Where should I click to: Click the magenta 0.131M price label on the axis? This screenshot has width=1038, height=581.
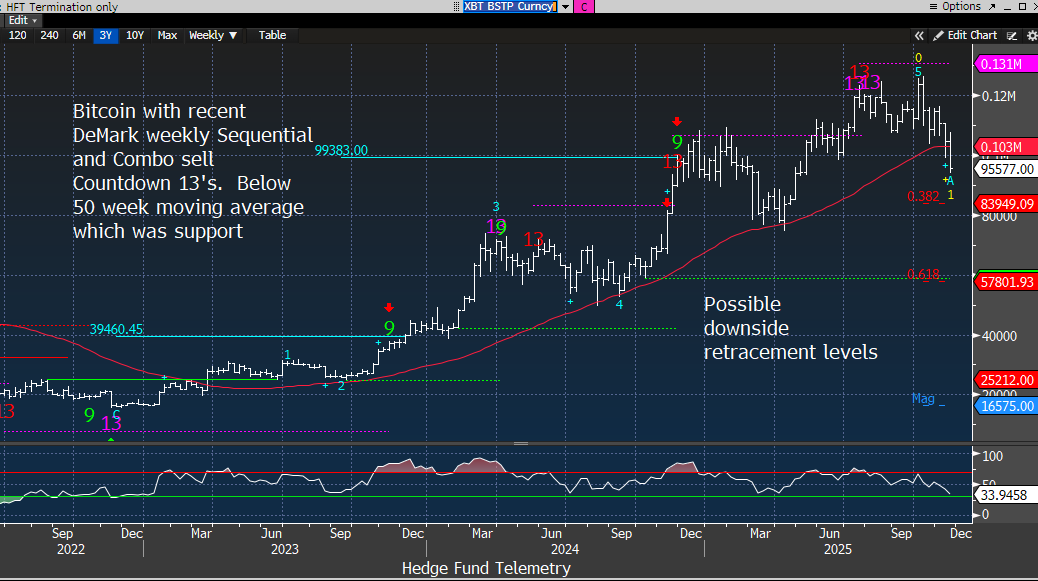(x=1001, y=64)
